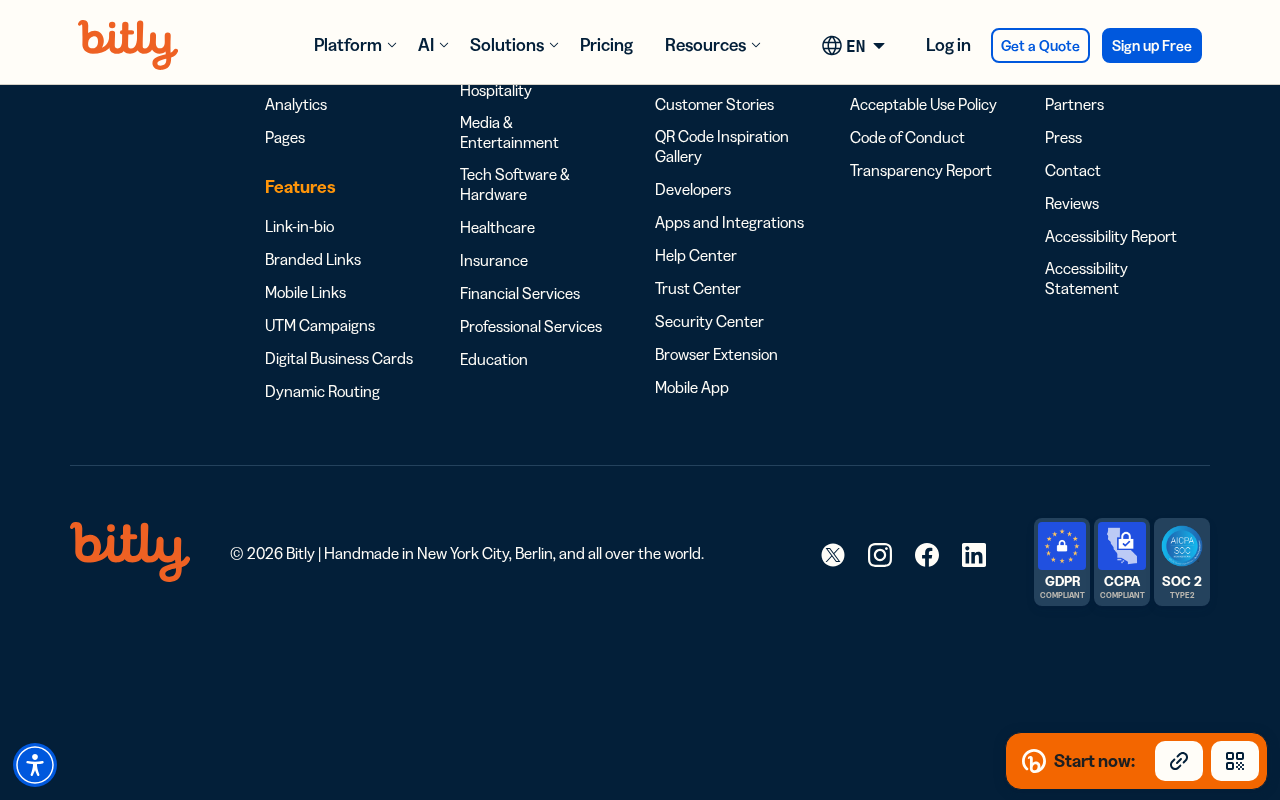
Task: Visit Bitly's Facebook page icon
Action: [927, 555]
